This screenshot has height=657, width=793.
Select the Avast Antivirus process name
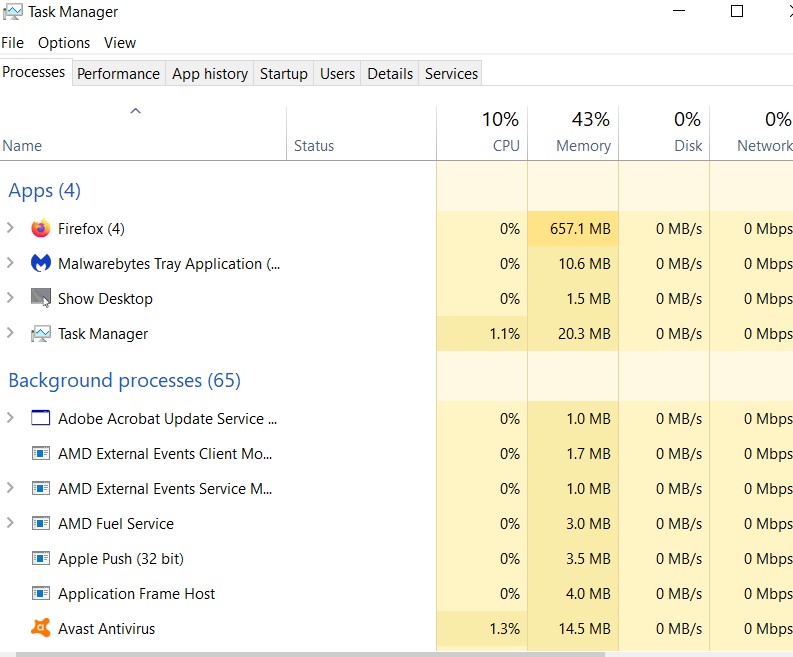[106, 629]
